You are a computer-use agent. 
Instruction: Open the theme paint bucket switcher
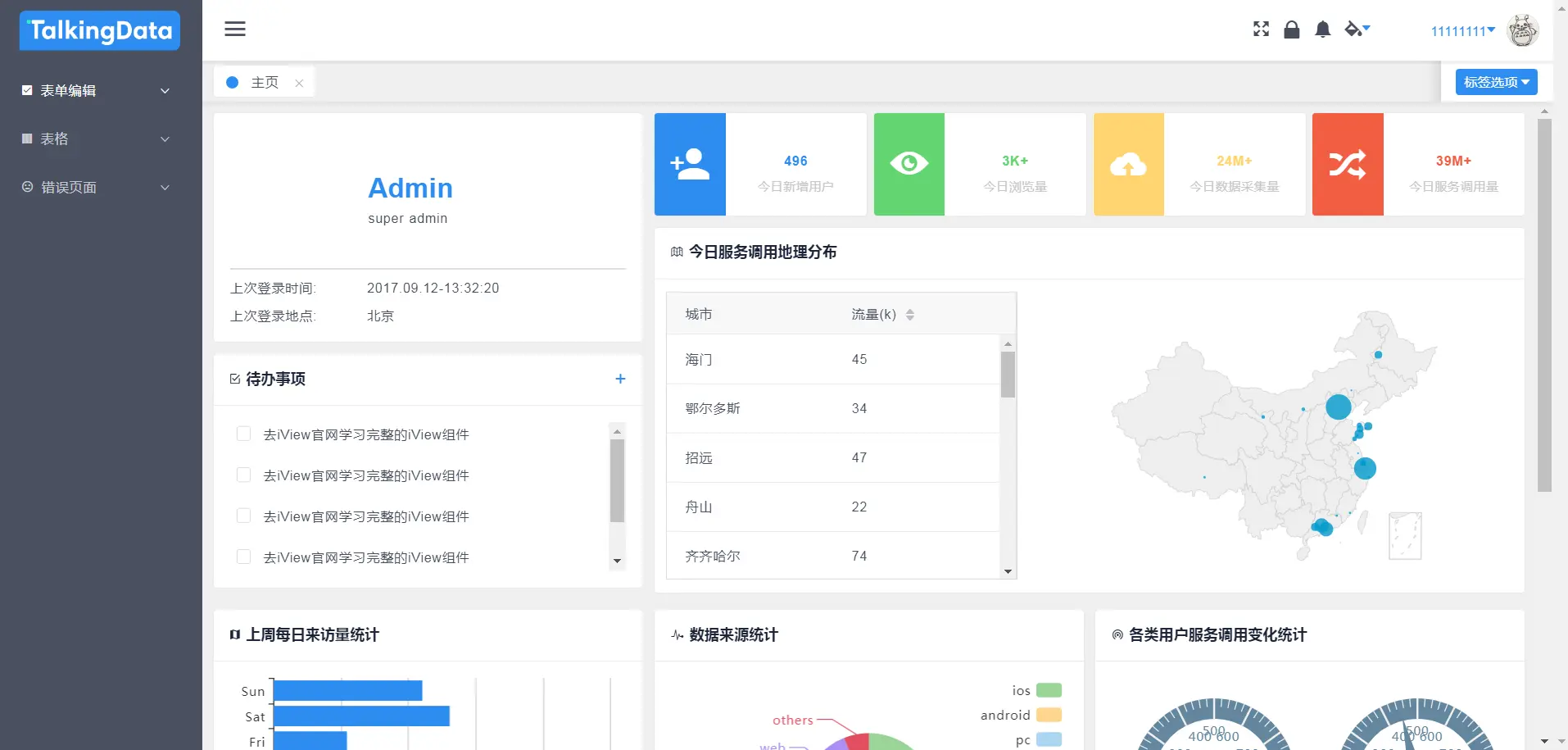click(x=1357, y=30)
